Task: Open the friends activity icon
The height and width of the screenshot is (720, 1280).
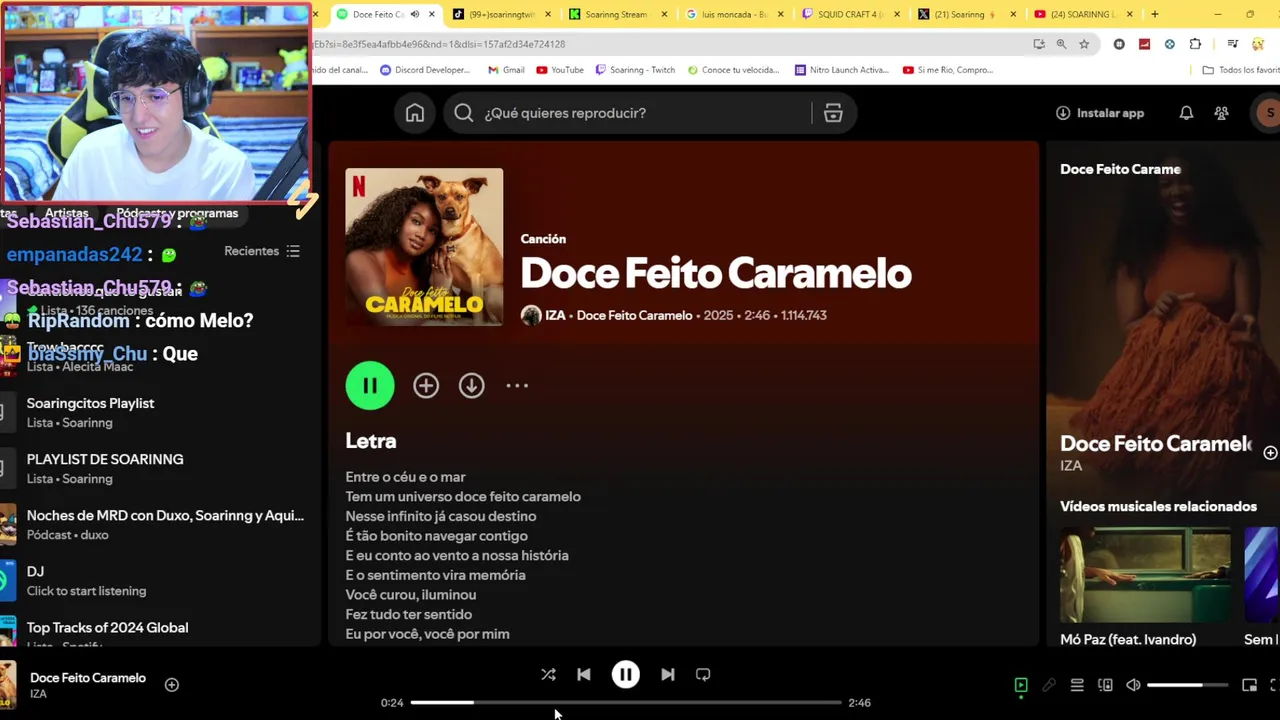Action: click(x=1222, y=113)
